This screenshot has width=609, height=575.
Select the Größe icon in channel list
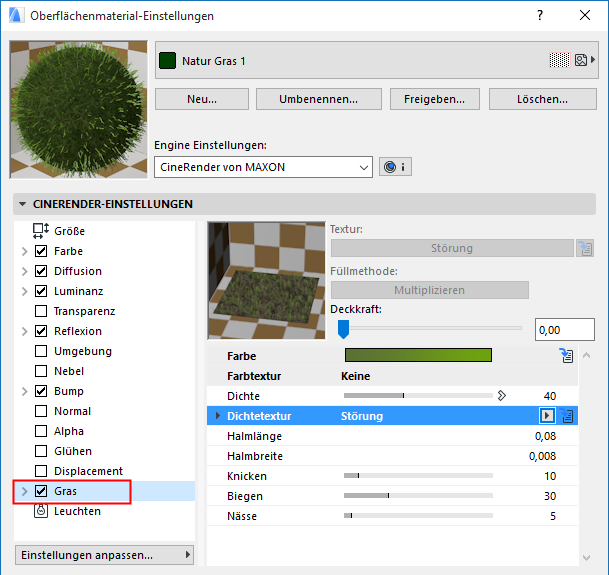(x=41, y=231)
